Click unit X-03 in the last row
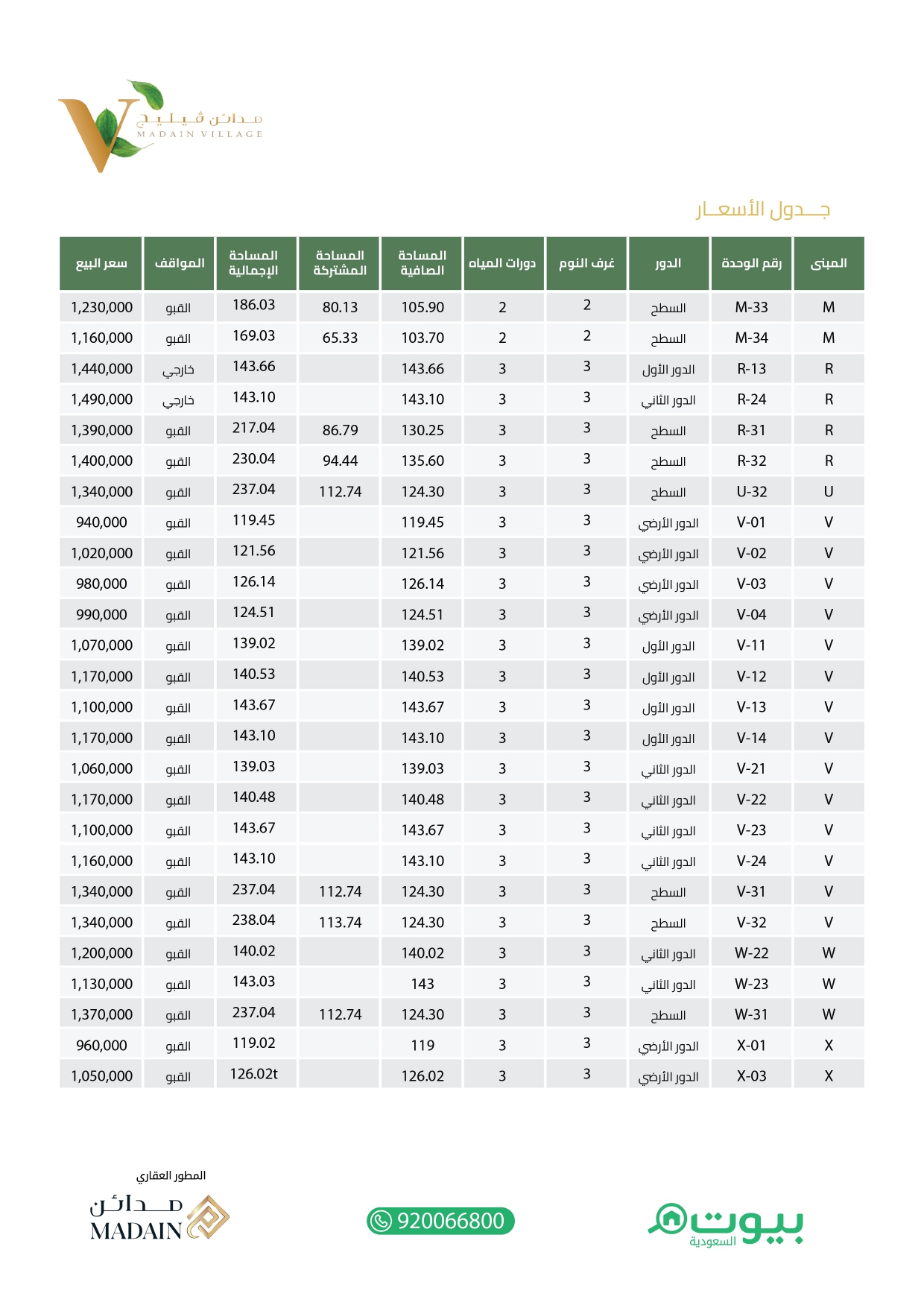The width and height of the screenshot is (924, 1308). (x=751, y=1075)
